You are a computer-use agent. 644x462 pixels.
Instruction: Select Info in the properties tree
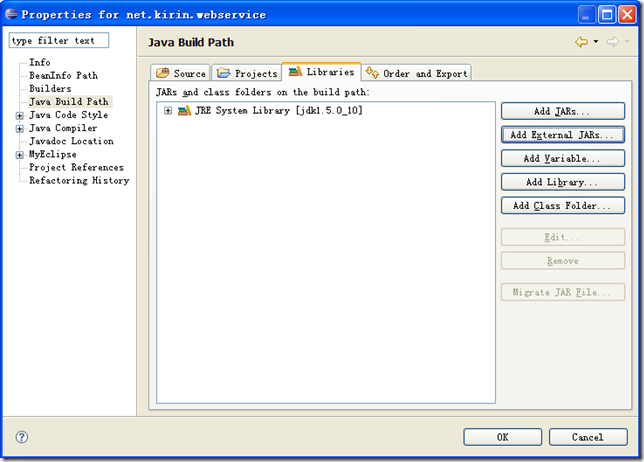[40, 62]
